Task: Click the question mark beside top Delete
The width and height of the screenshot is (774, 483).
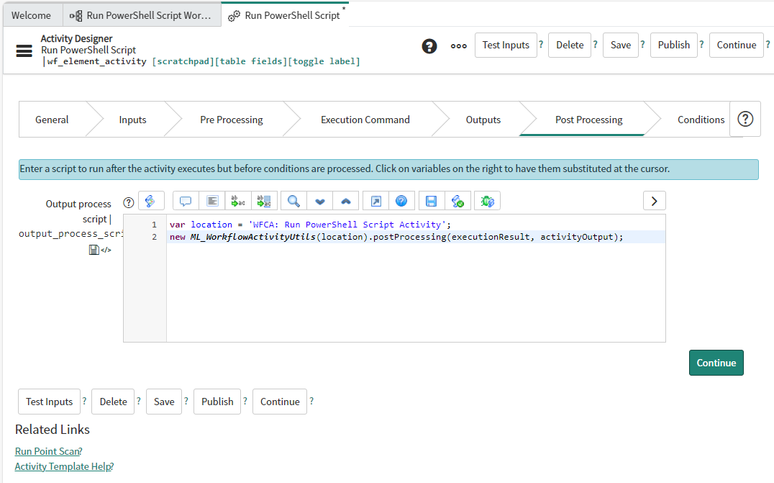Action: tap(595, 44)
